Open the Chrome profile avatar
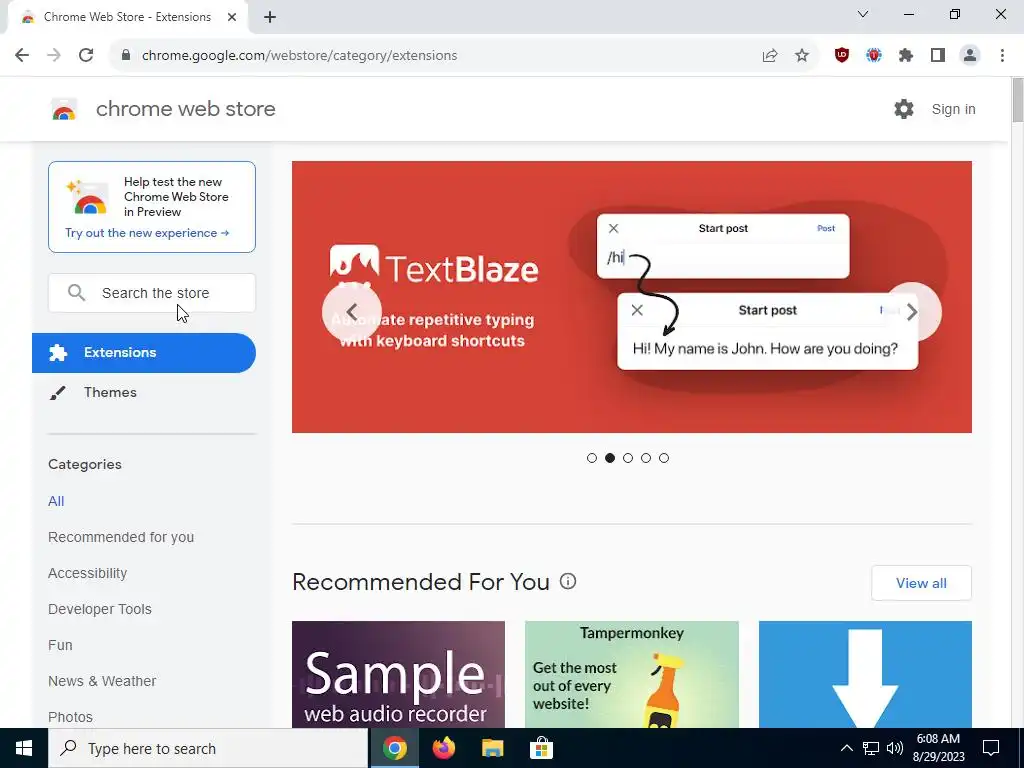 tap(970, 56)
